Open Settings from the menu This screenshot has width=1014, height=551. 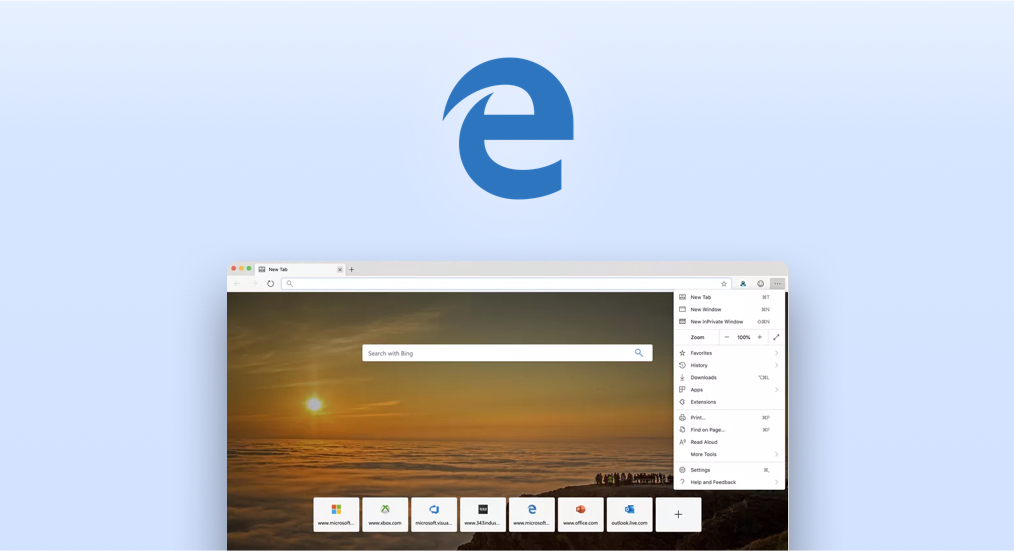point(700,470)
